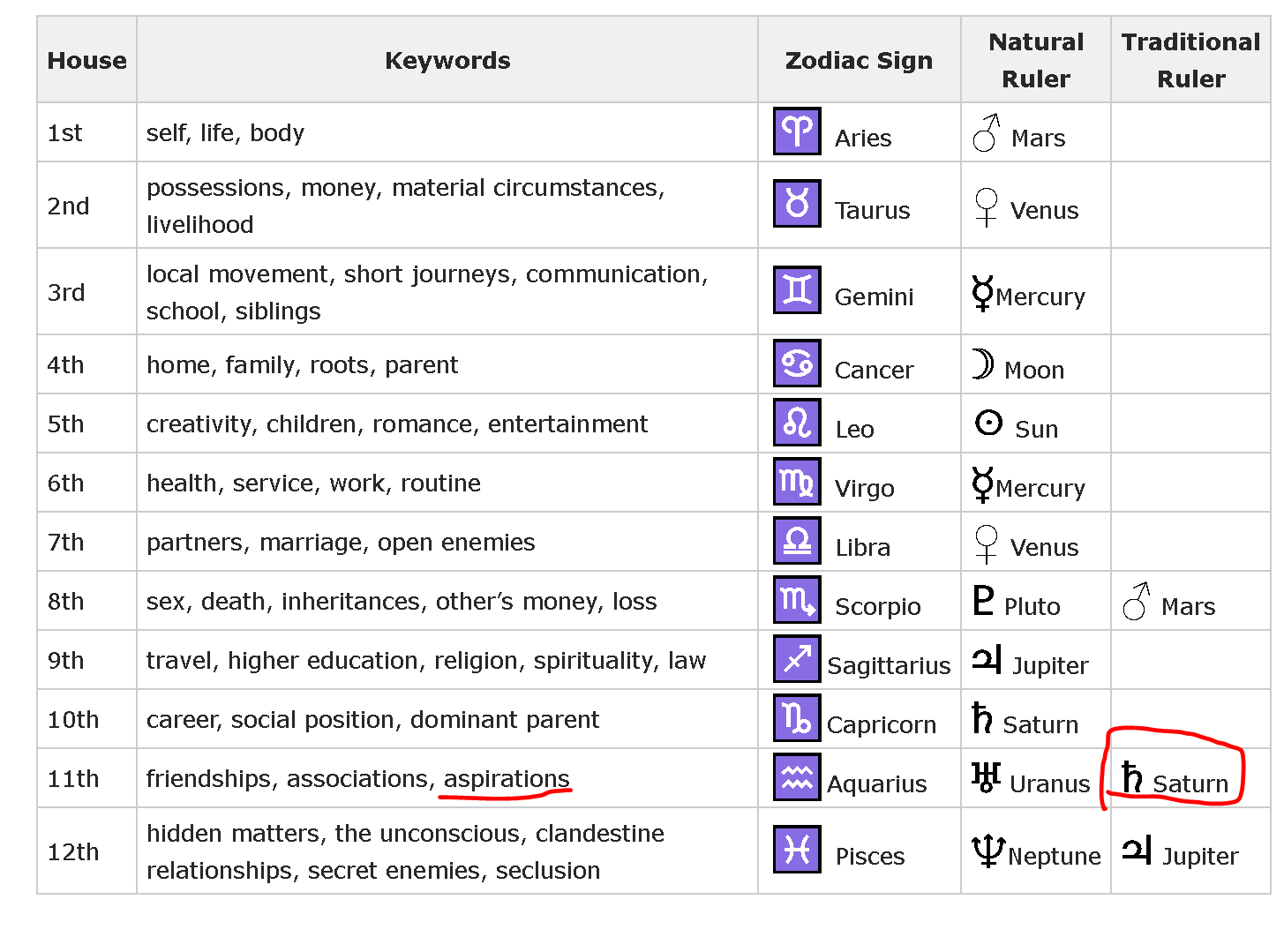This screenshot has height=952, width=1284.
Task: Select the Keywords column header
Action: (447, 60)
